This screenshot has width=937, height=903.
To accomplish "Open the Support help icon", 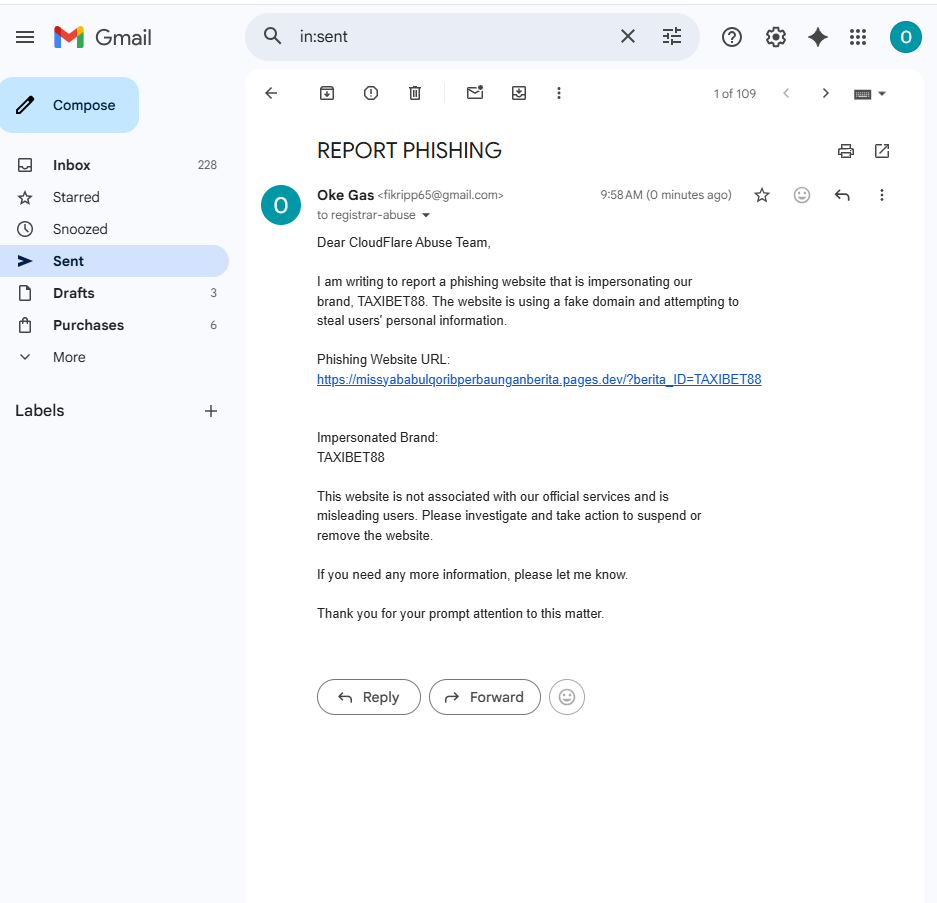I will pyautogui.click(x=731, y=37).
